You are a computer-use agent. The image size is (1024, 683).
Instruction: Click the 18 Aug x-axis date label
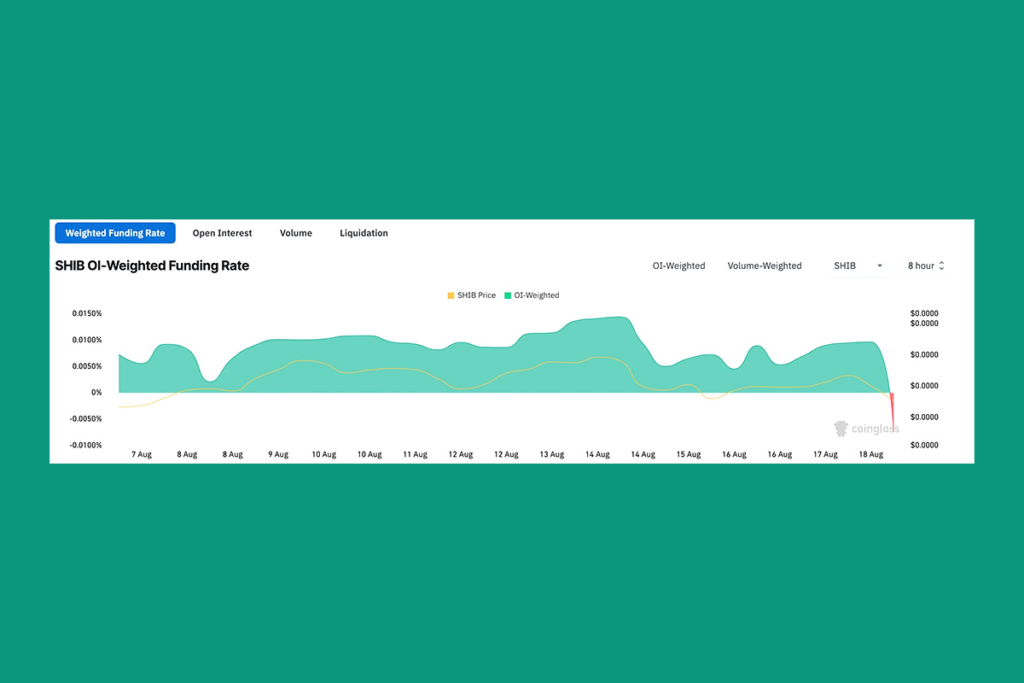pyautogui.click(x=871, y=454)
